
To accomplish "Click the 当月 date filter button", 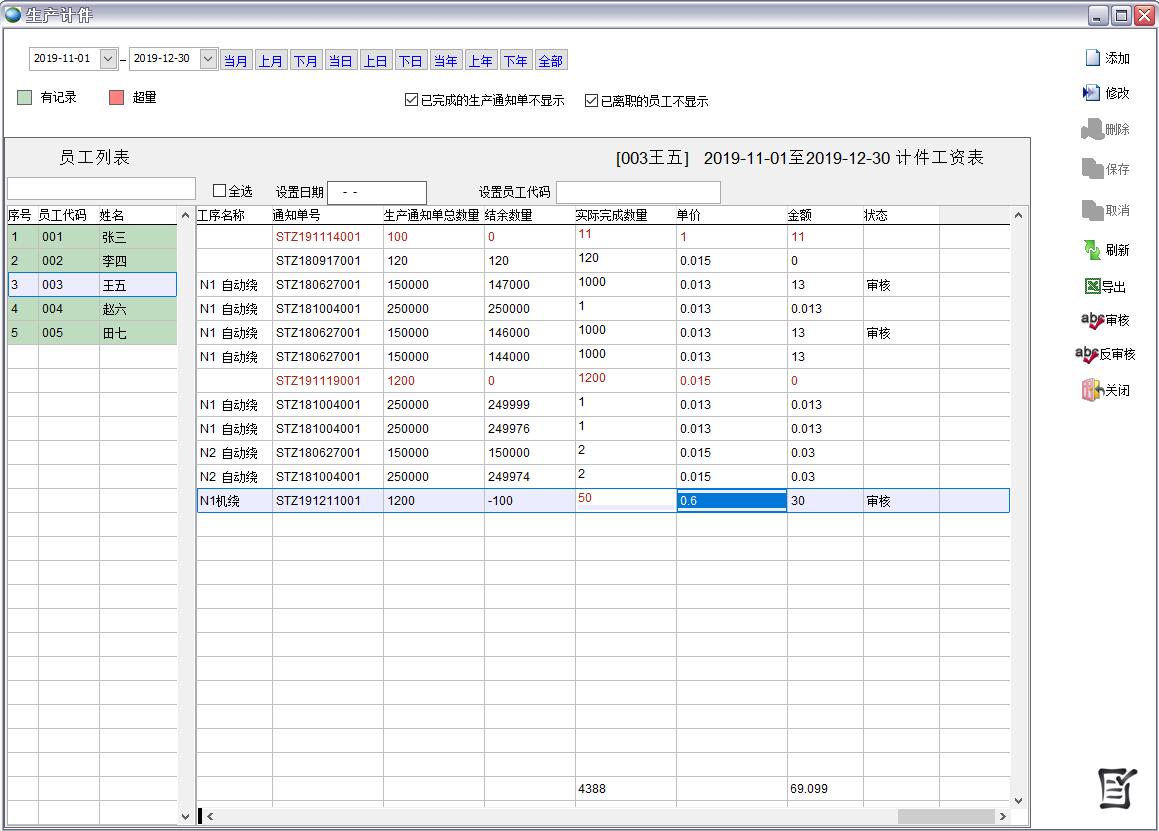I will 236,61.
